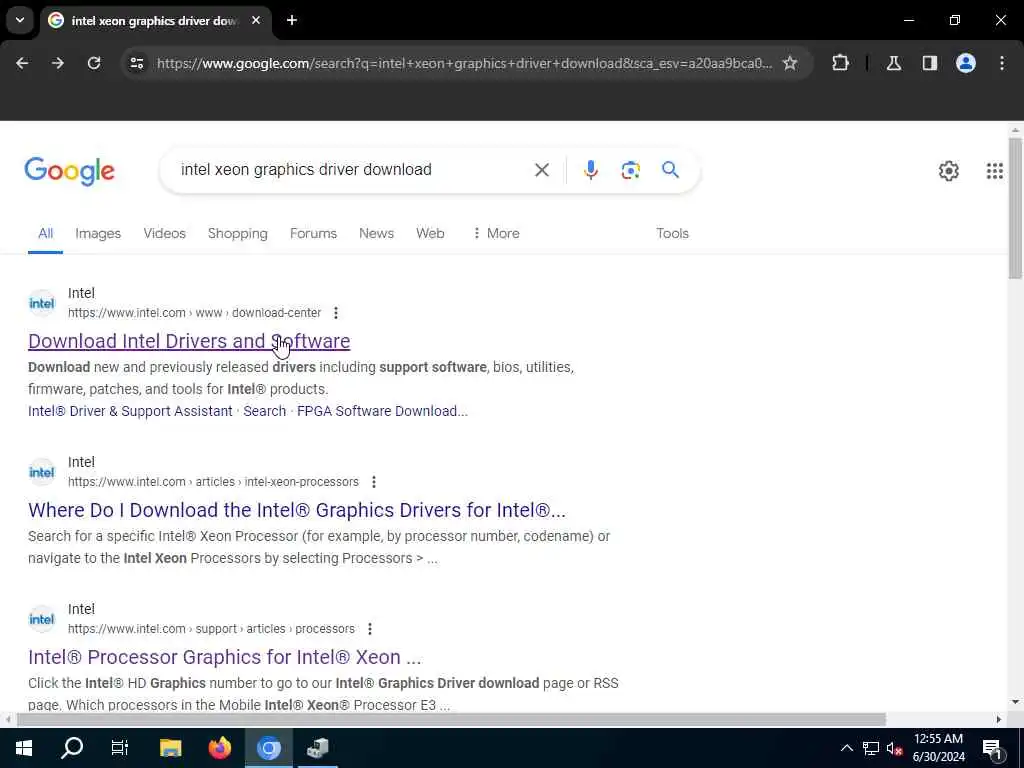Switch to the Shopping tab
This screenshot has height=768, width=1024.
click(x=238, y=233)
